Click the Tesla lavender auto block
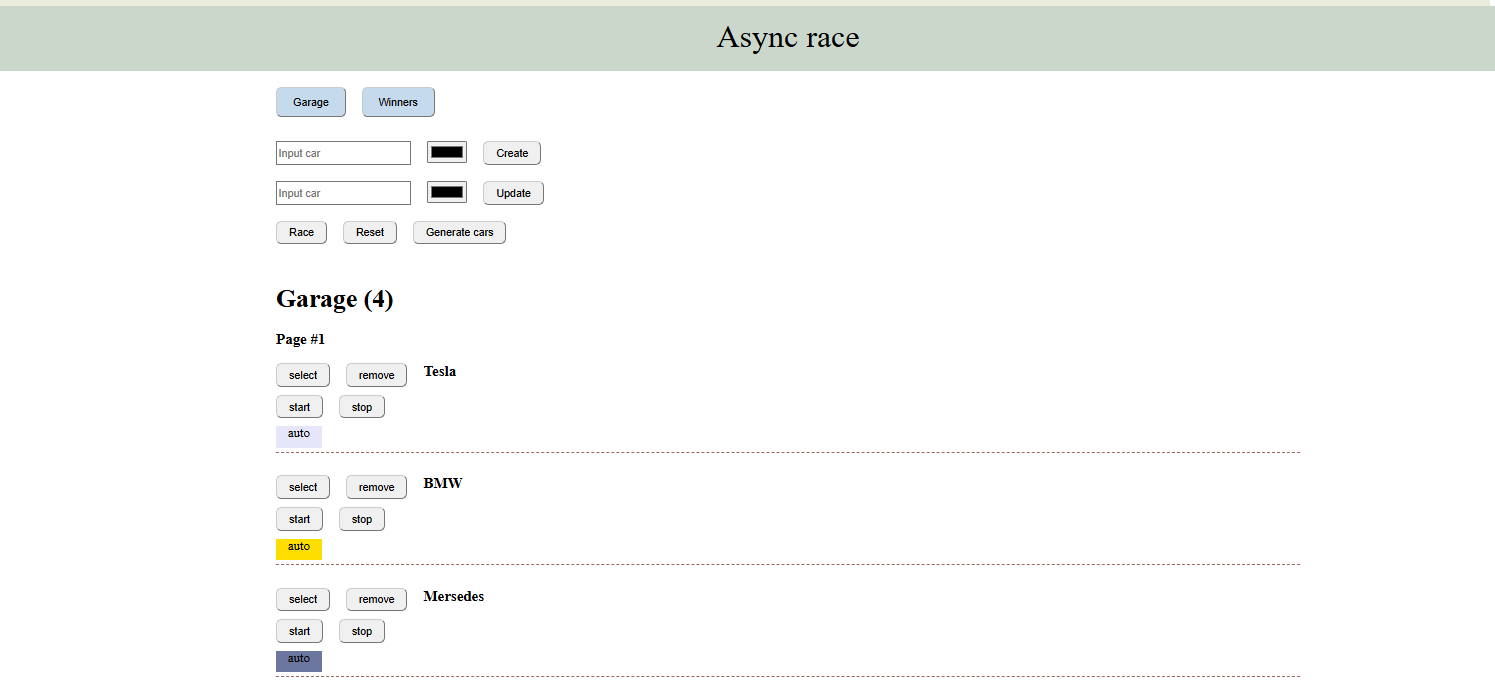The width and height of the screenshot is (1495, 699). [x=299, y=437]
